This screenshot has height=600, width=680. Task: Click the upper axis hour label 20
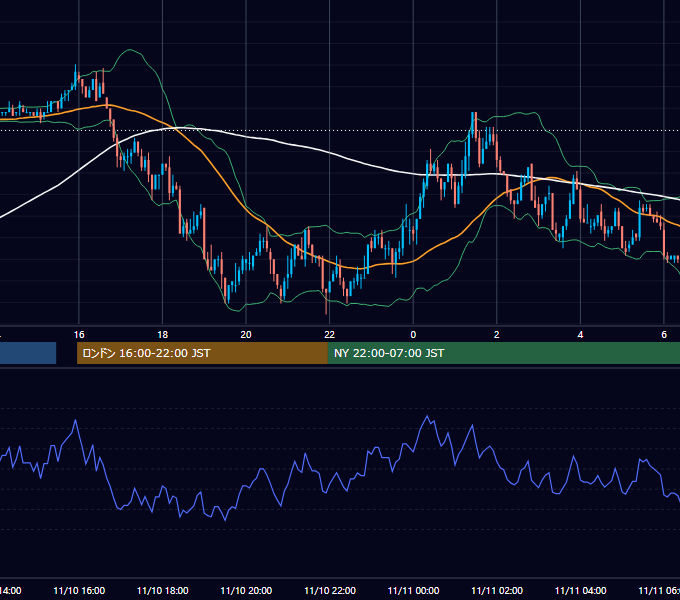(246, 335)
